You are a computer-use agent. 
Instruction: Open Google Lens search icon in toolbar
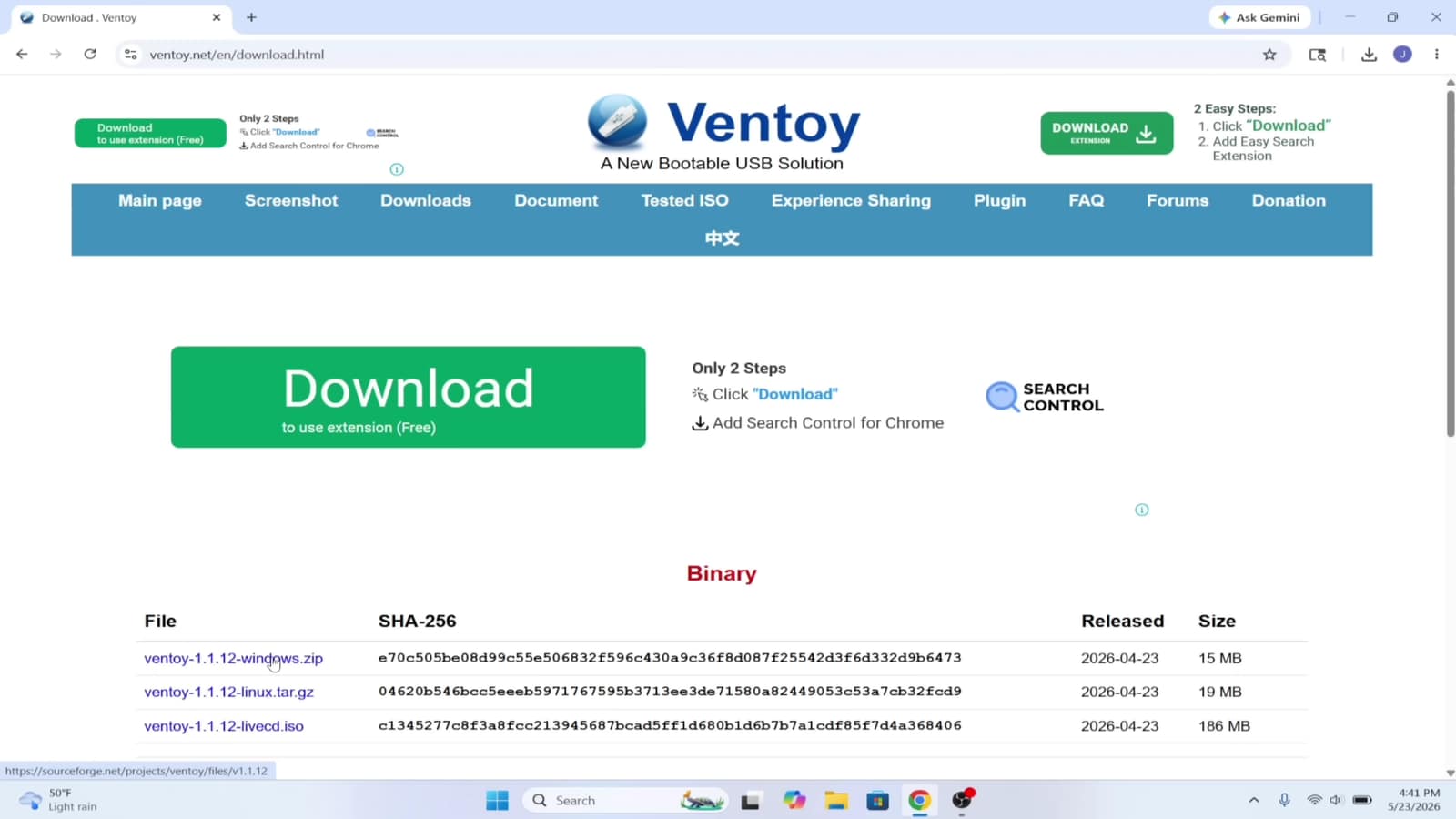point(1317,55)
